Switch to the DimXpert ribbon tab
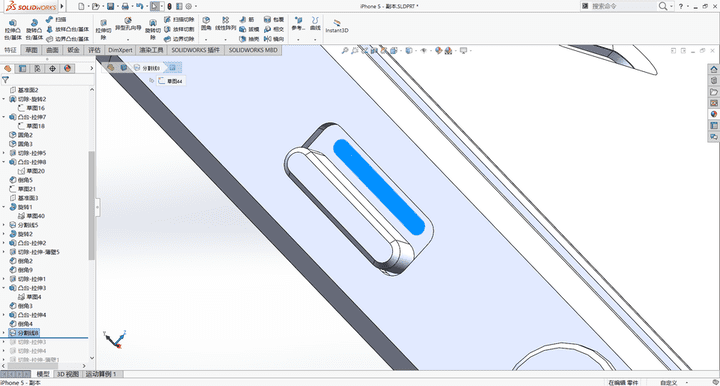This screenshot has width=720, height=386. (x=120, y=50)
